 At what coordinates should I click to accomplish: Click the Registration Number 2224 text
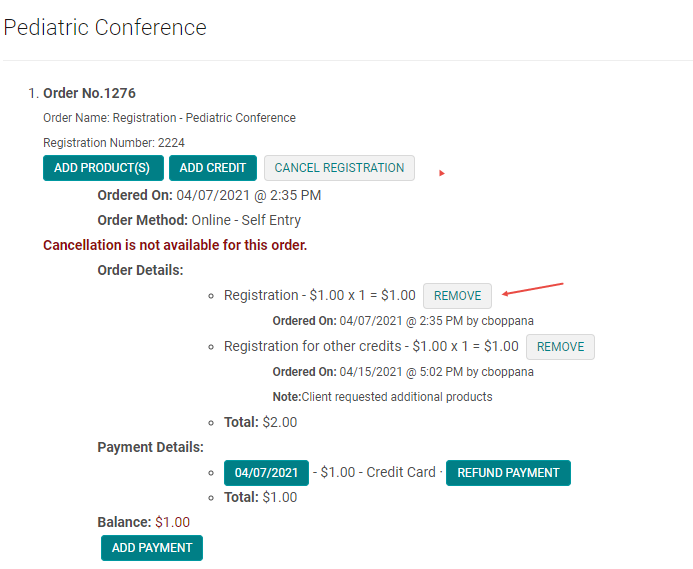114,143
